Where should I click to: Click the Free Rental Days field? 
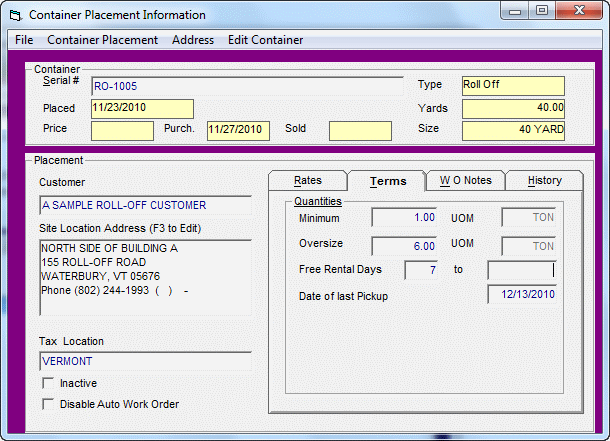421,270
